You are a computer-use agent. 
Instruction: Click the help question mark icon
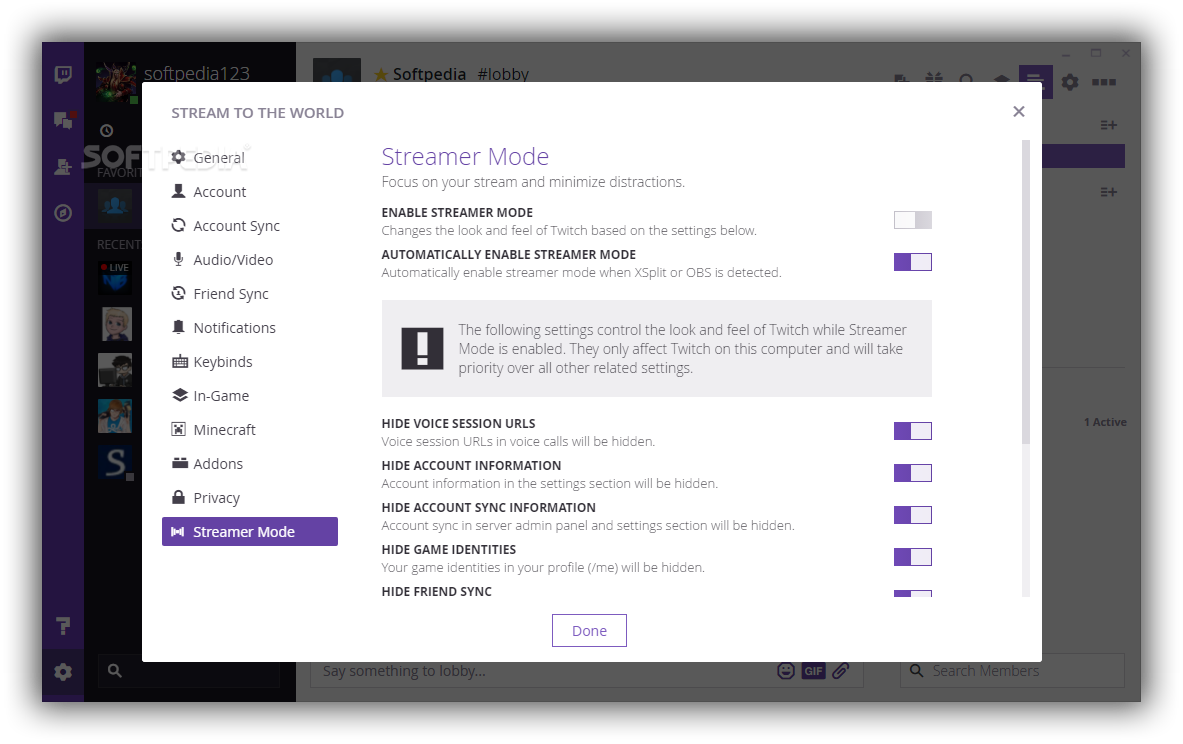pos(63,626)
